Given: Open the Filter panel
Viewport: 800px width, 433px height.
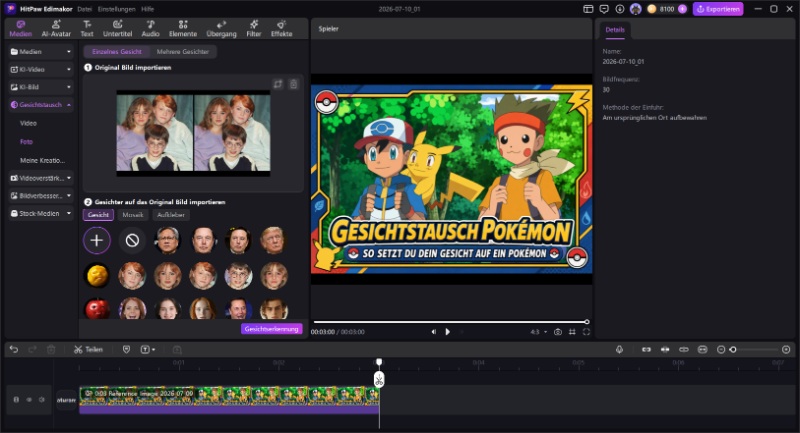Looking at the screenshot, I should point(254,29).
